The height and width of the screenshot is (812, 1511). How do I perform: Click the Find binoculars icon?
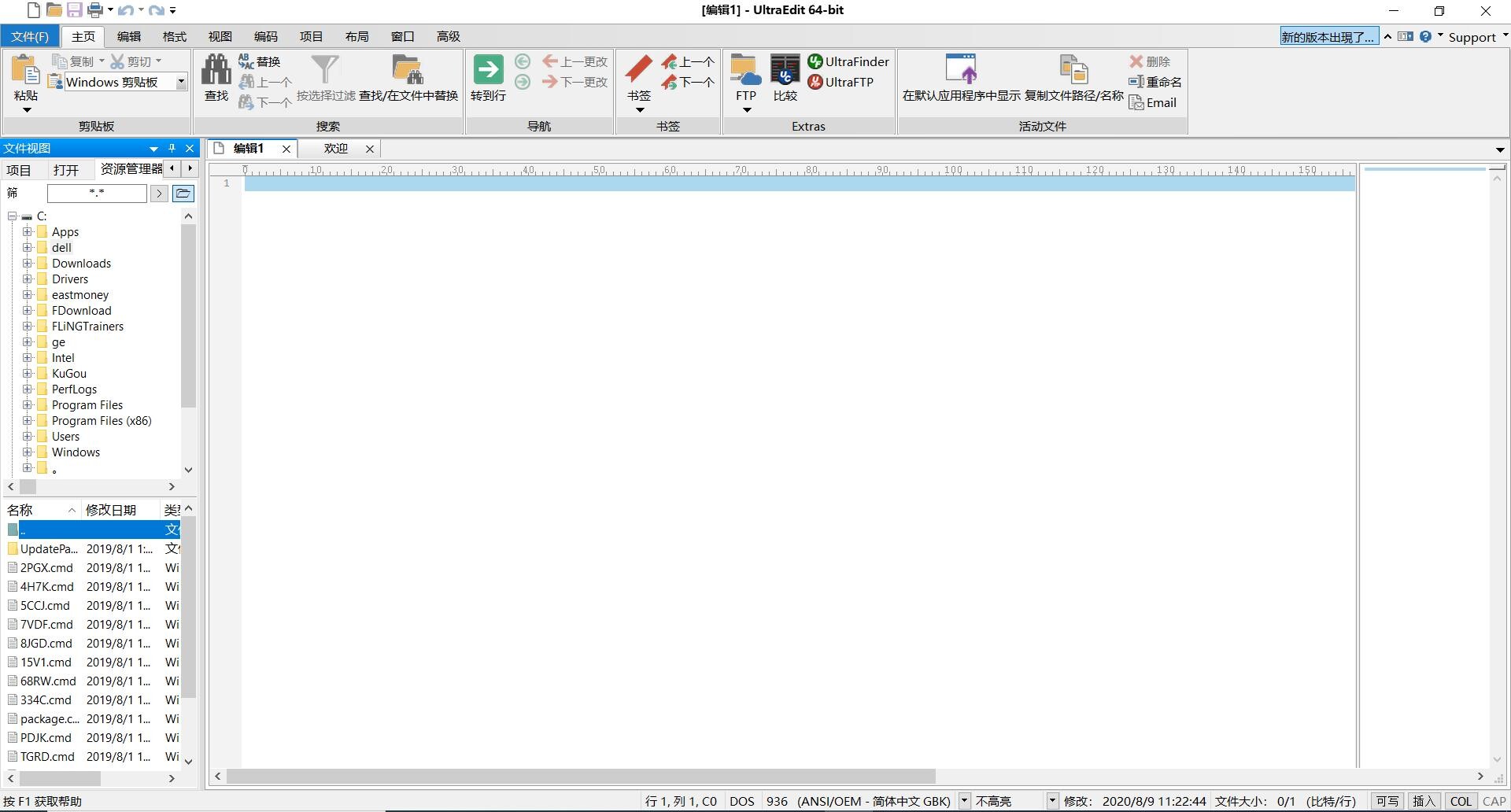tap(216, 71)
